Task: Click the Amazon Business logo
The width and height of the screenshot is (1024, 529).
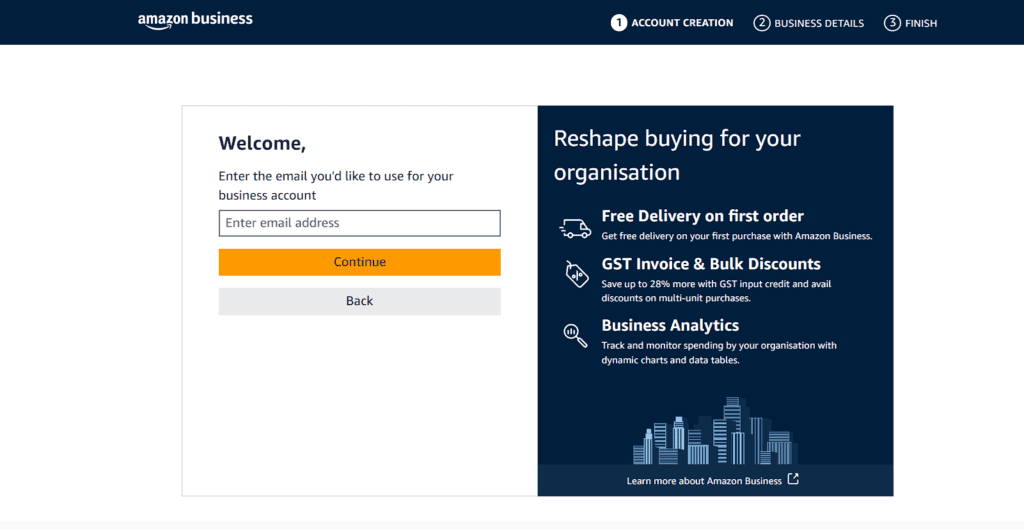Action: tap(195, 21)
